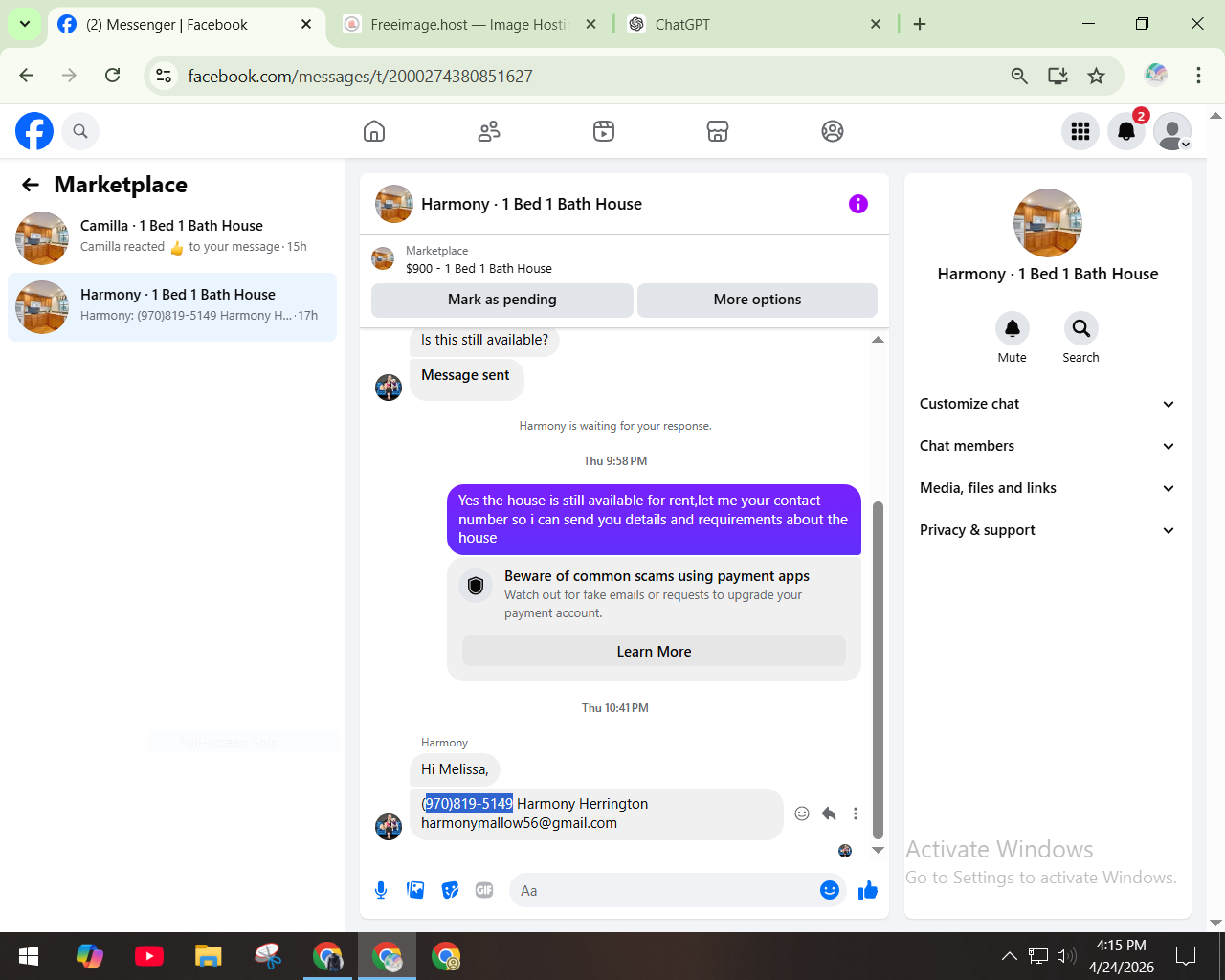1225x980 pixels.
Task: Expand Media, files and links section
Action: click(x=1047, y=488)
